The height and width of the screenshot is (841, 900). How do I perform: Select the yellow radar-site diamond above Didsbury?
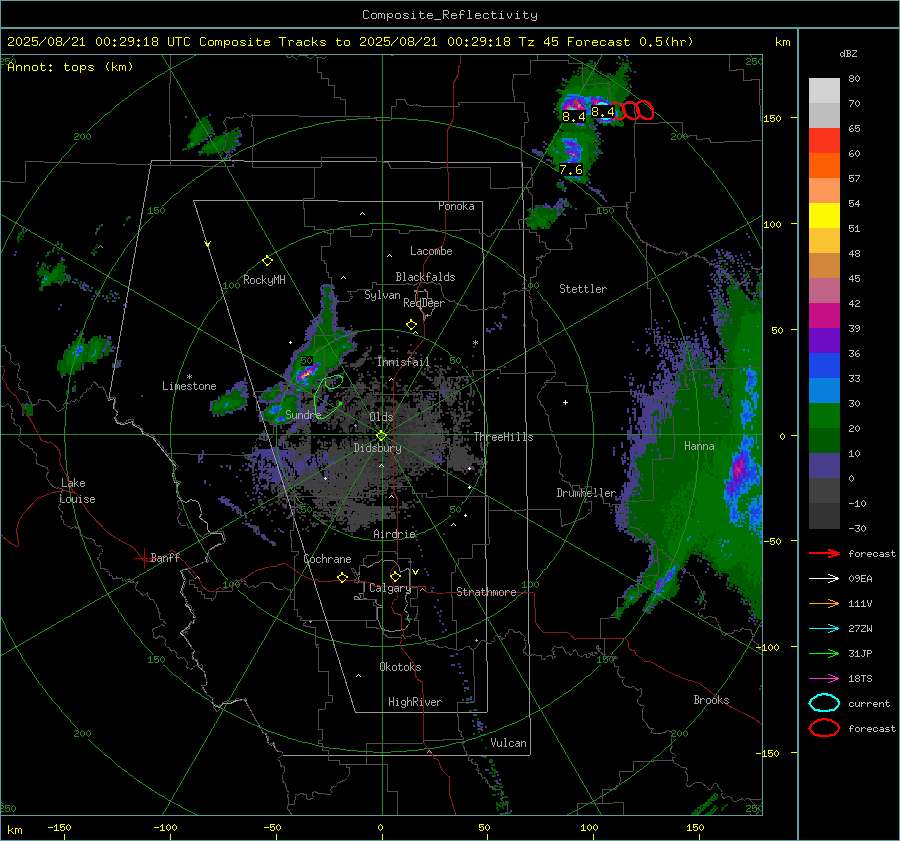pos(382,436)
